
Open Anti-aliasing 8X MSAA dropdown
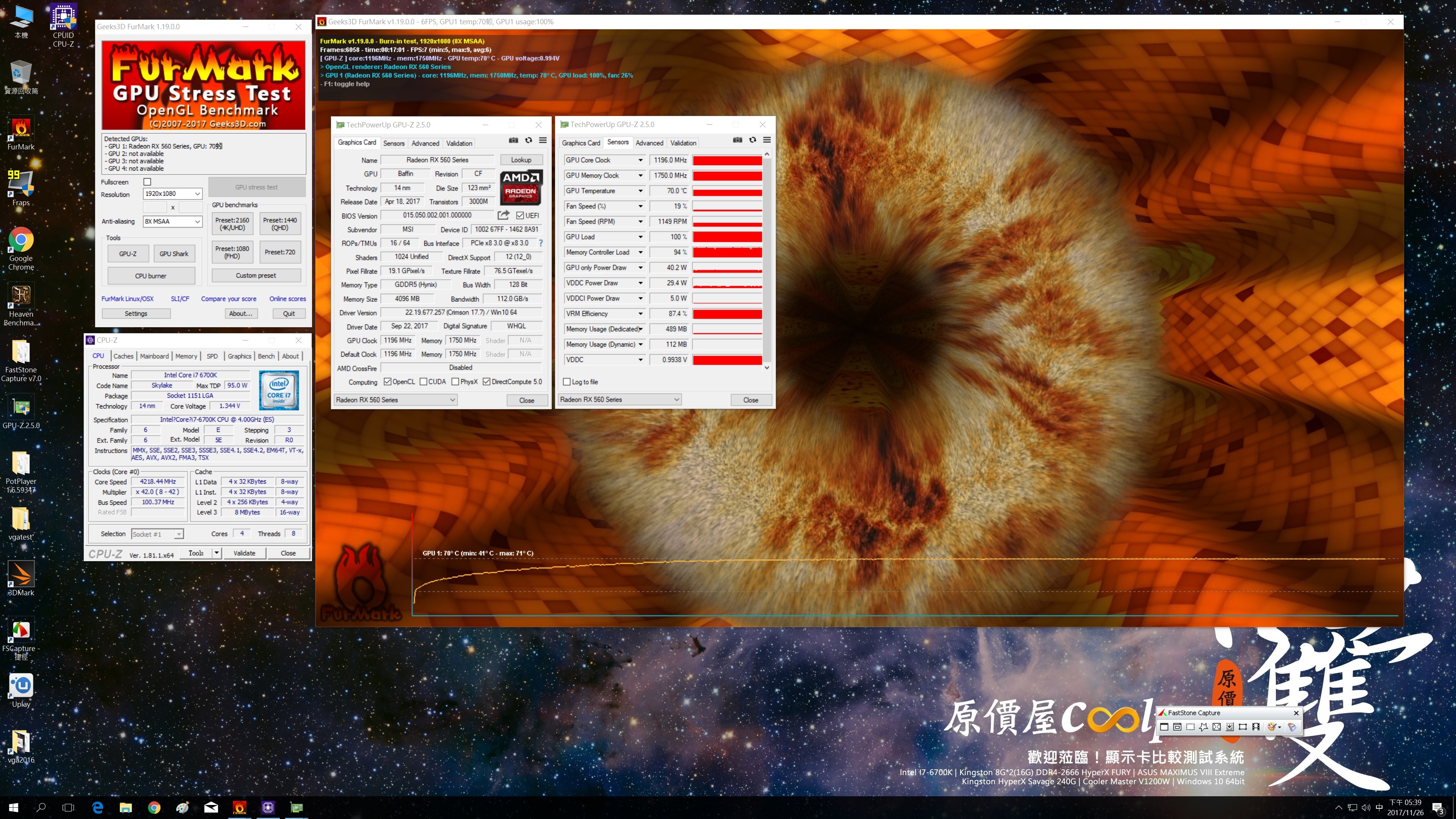(173, 221)
